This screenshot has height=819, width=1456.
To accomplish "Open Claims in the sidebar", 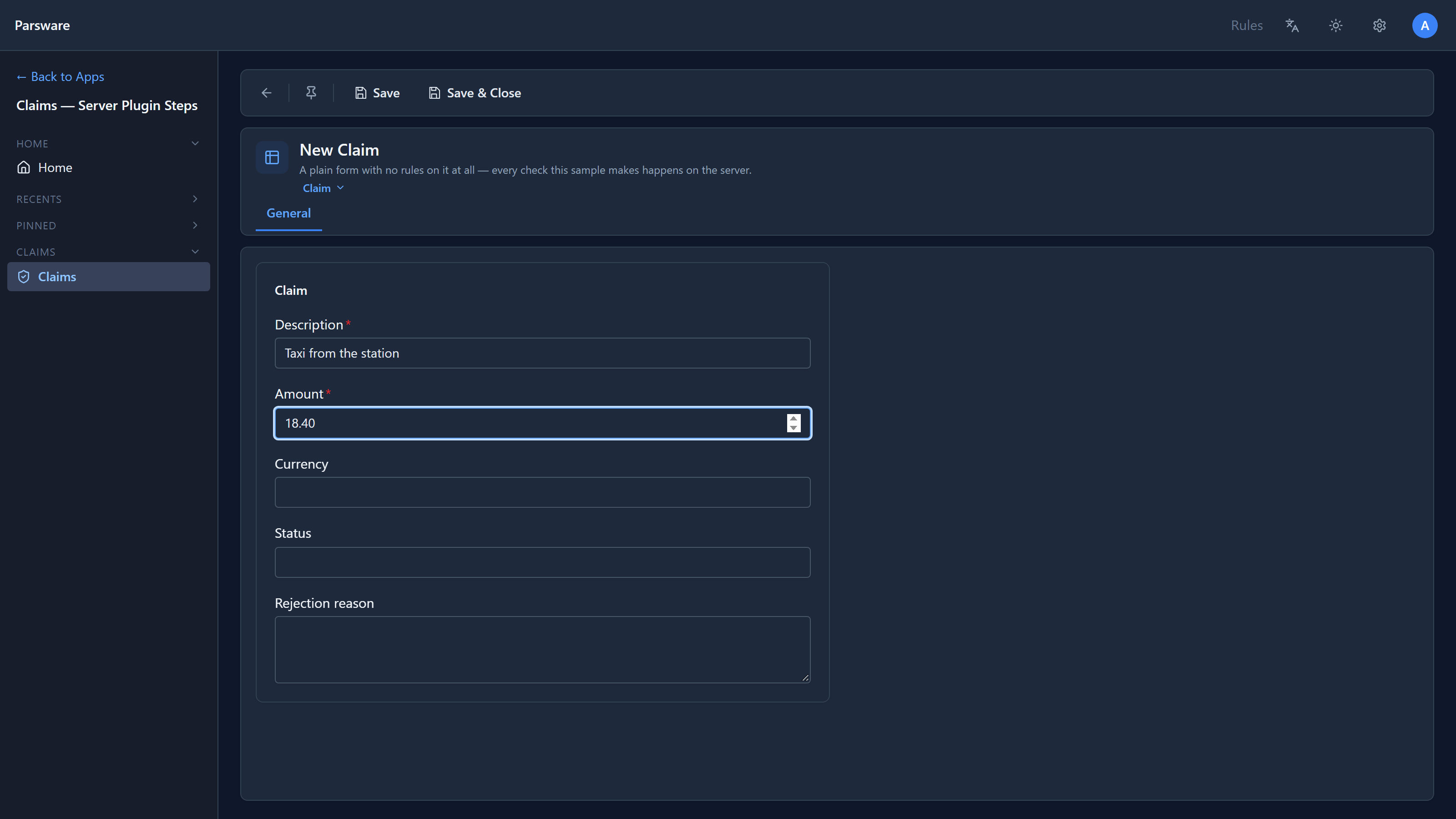I will (x=109, y=276).
